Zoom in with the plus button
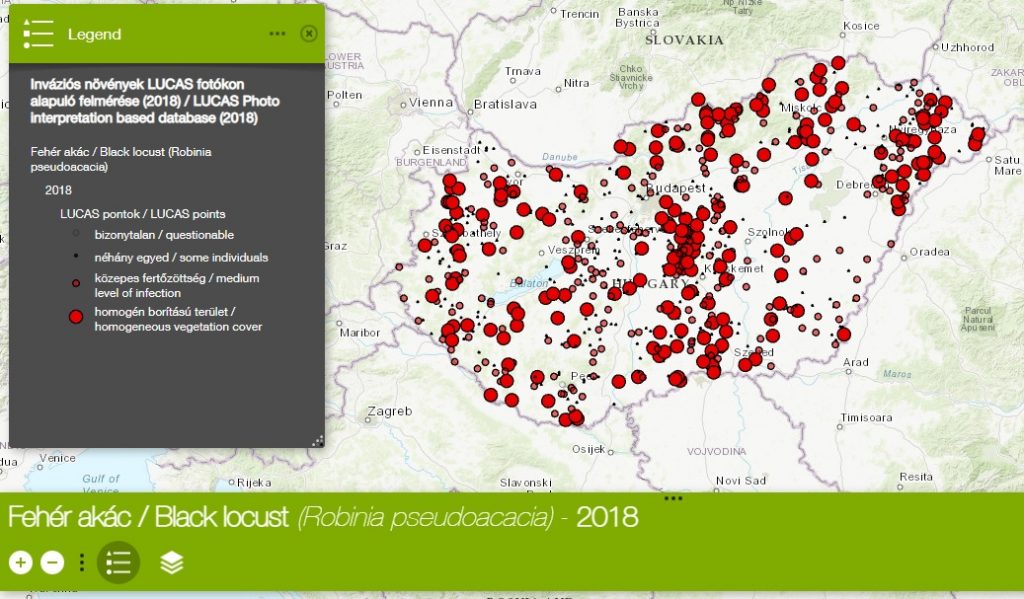This screenshot has width=1024, height=599. [x=20, y=562]
